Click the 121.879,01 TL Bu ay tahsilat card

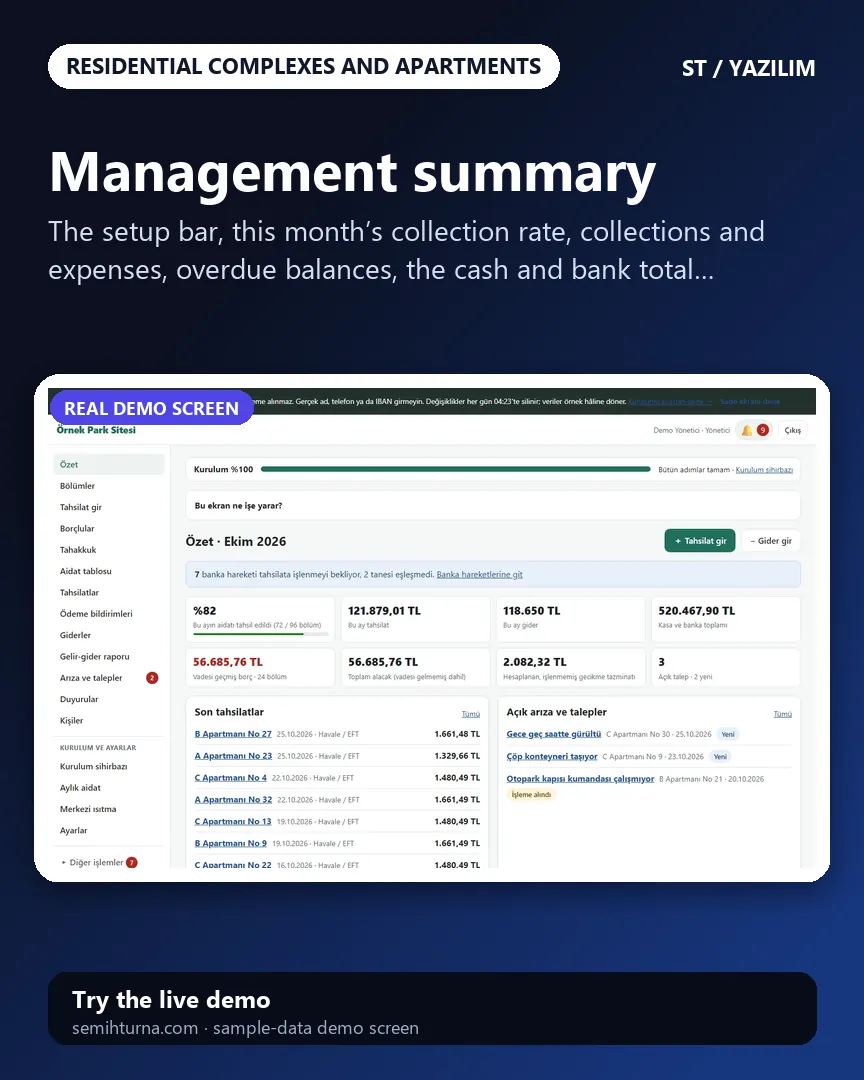click(415, 619)
